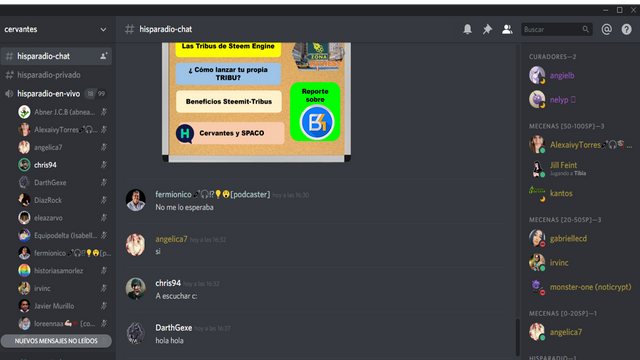This screenshot has width=640, height=360.
Task: Click the chat area vertical scrollbar
Action: (x=518, y=337)
